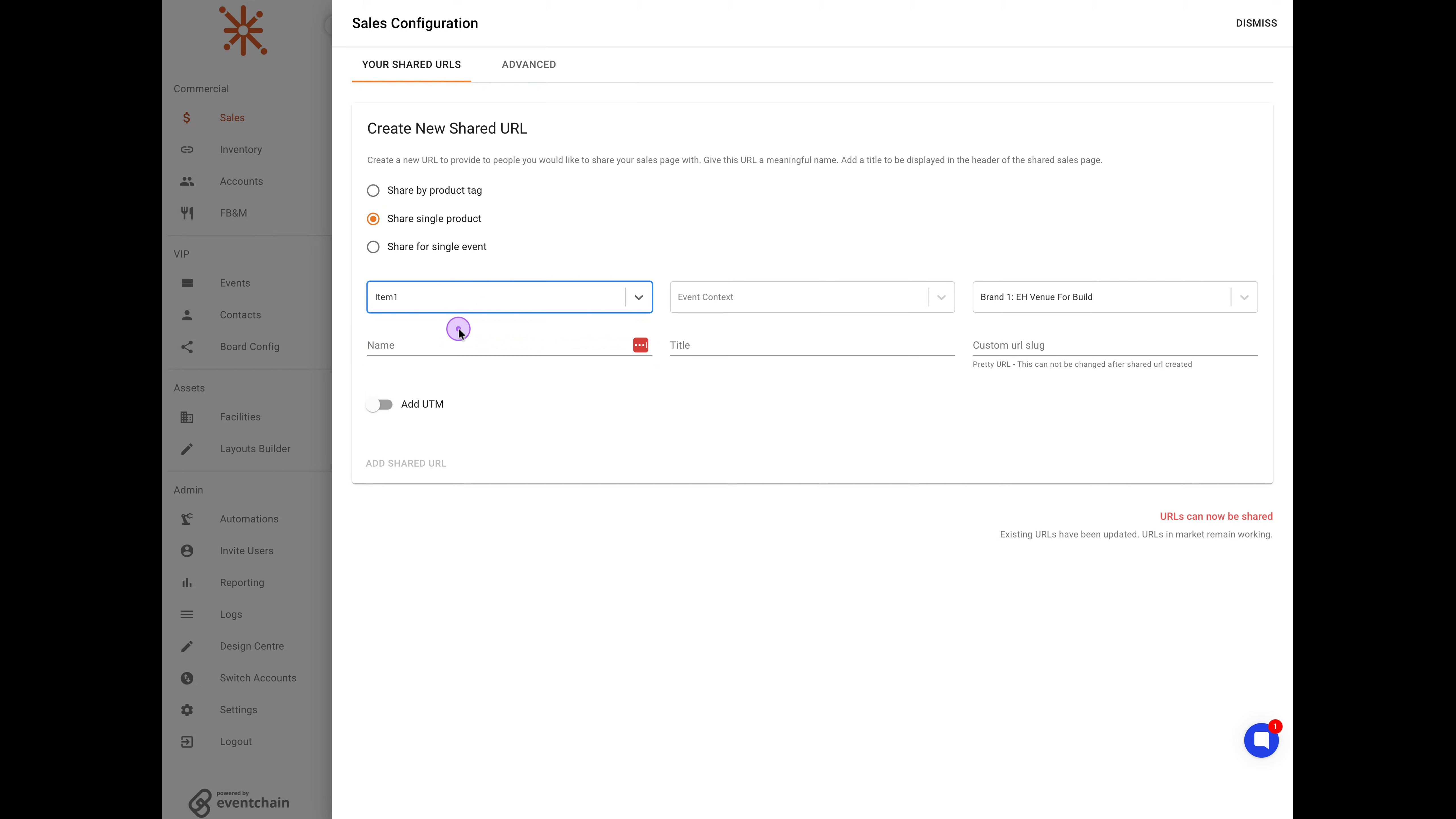The width and height of the screenshot is (1456, 819).
Task: Select the Share by product tag radio
Action: pyautogui.click(x=373, y=191)
